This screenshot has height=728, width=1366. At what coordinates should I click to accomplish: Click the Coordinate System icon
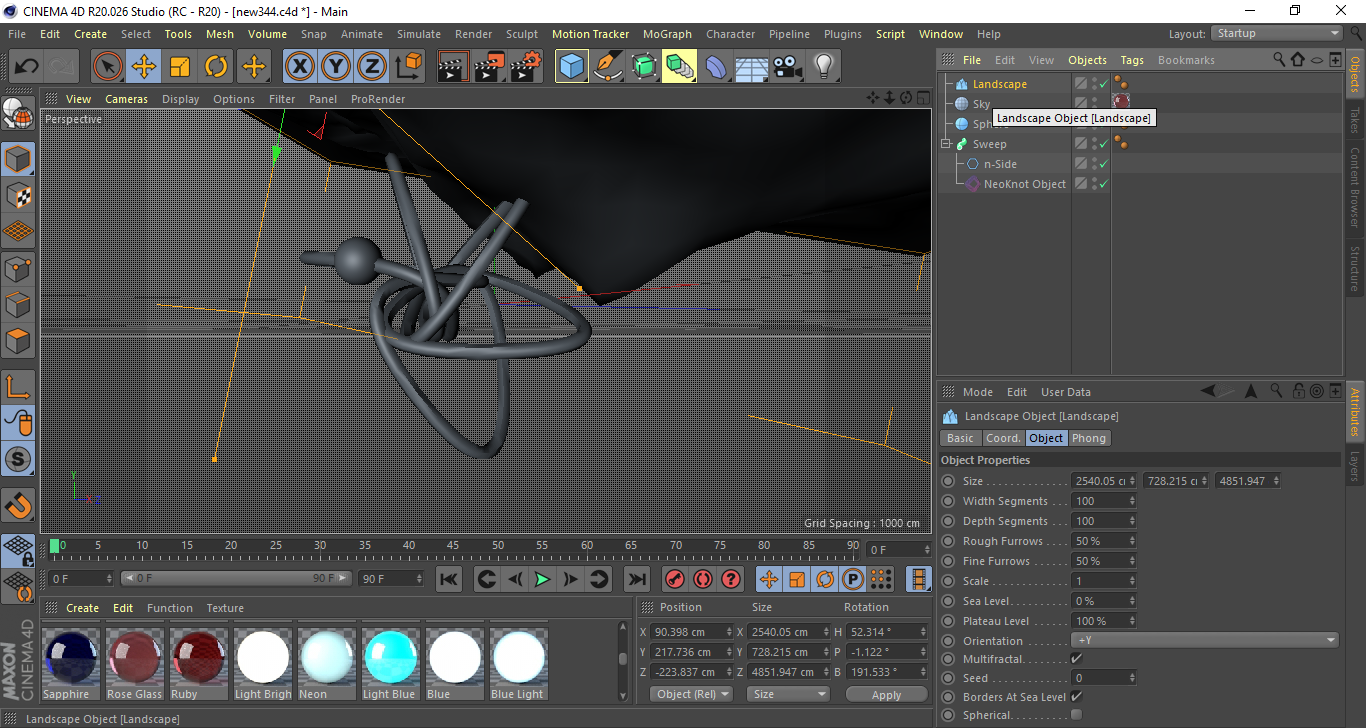(x=408, y=67)
